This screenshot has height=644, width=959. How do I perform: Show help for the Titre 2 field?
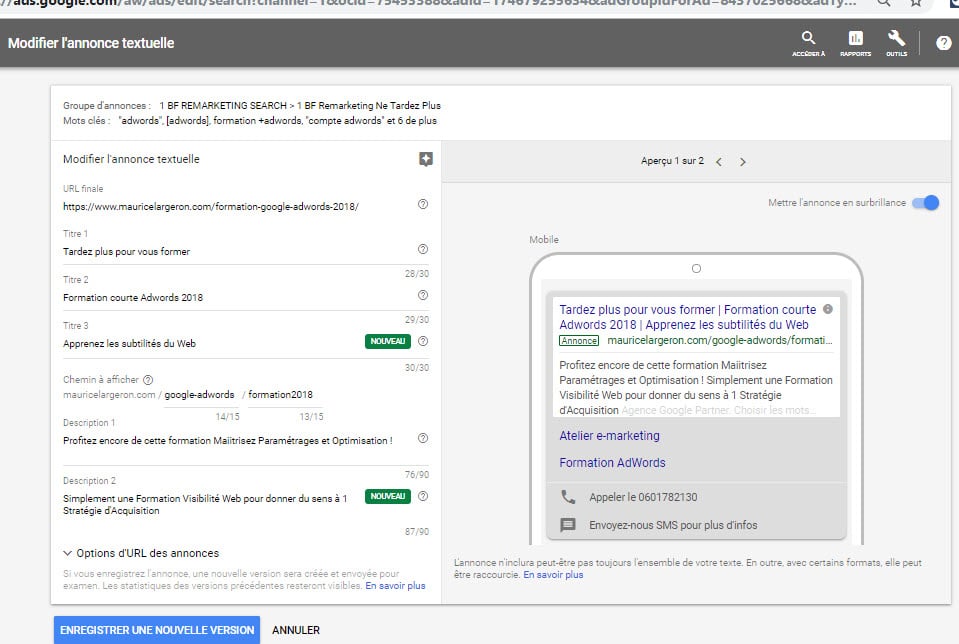tap(423, 295)
